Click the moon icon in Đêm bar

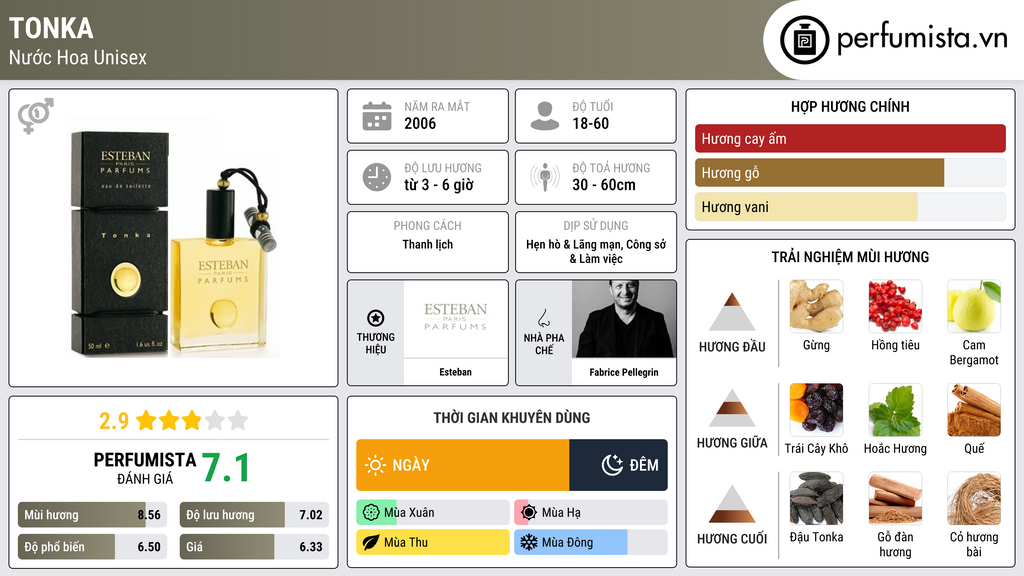pyautogui.click(x=612, y=465)
